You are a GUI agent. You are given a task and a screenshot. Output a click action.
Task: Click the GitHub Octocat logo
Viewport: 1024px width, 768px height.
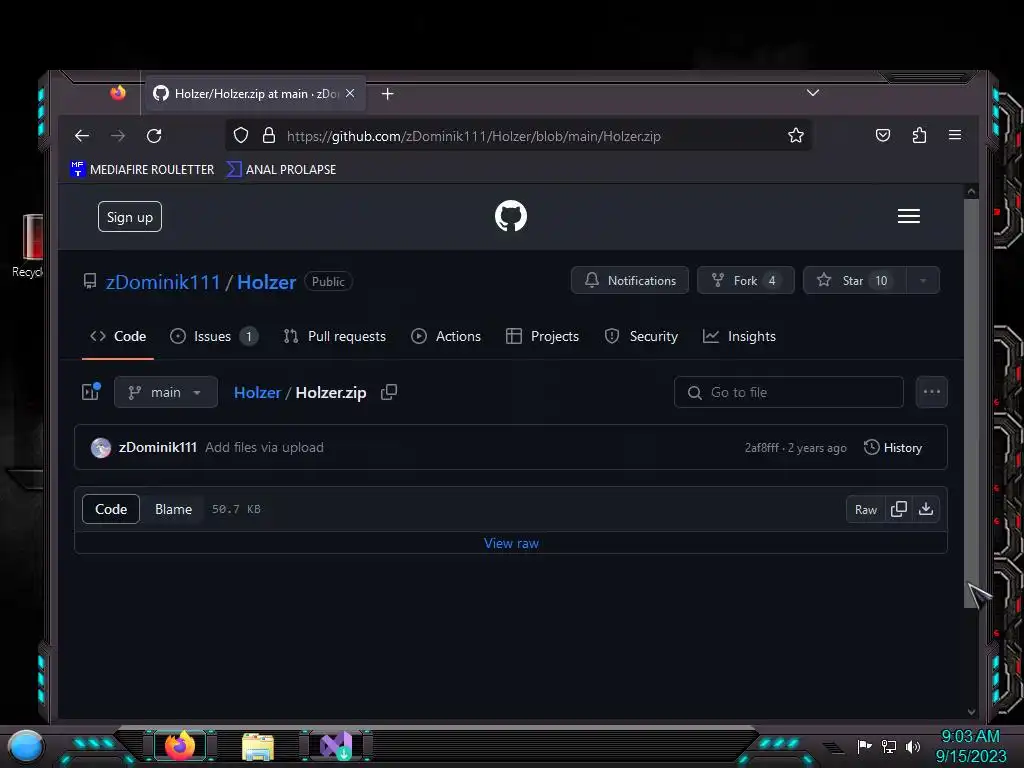pyautogui.click(x=511, y=216)
